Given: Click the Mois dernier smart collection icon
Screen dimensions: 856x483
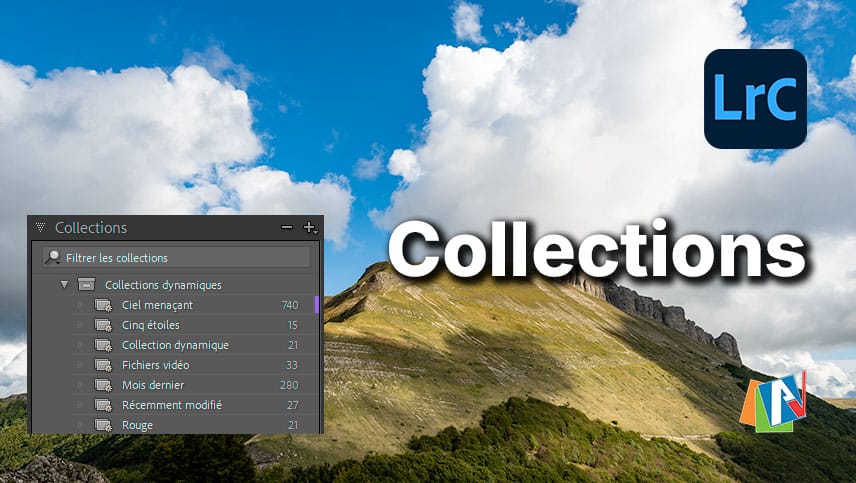Looking at the screenshot, I should (103, 385).
